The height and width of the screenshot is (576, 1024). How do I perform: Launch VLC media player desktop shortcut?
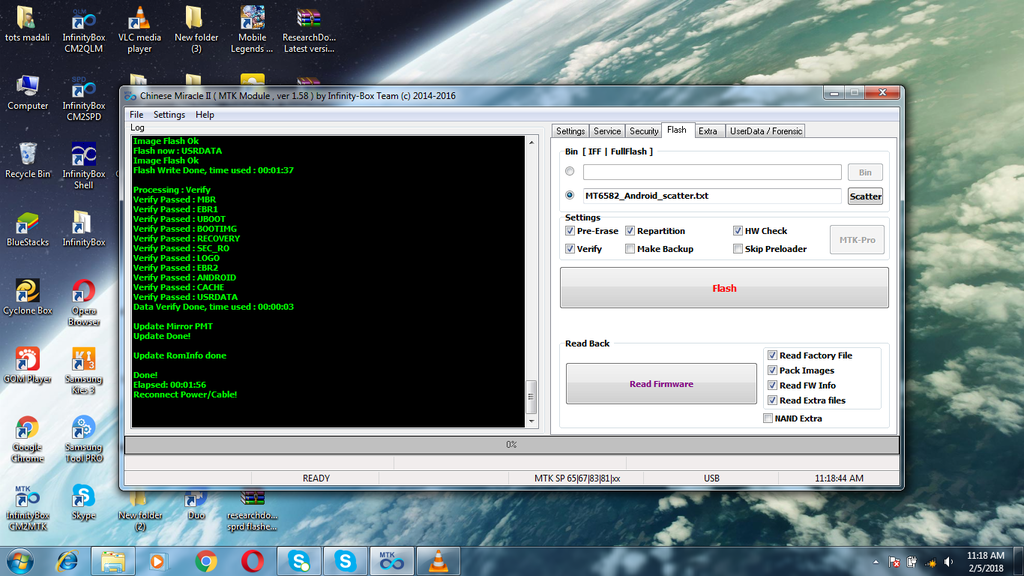point(140,28)
